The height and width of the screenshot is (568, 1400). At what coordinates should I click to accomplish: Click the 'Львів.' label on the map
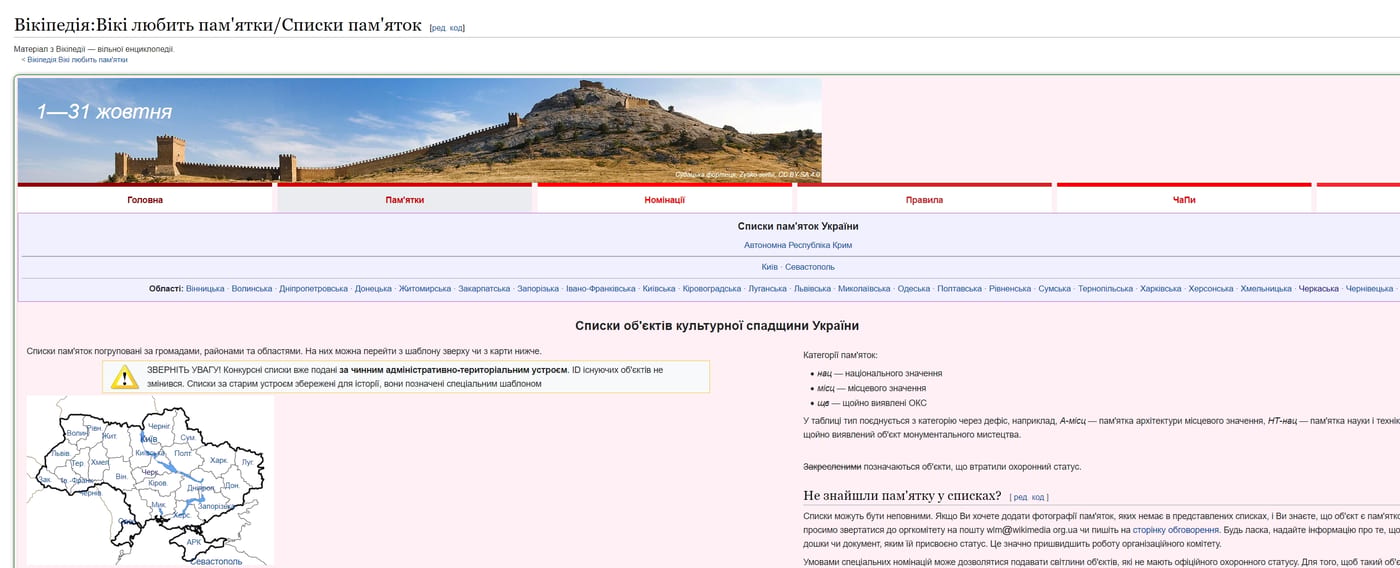click(61, 454)
